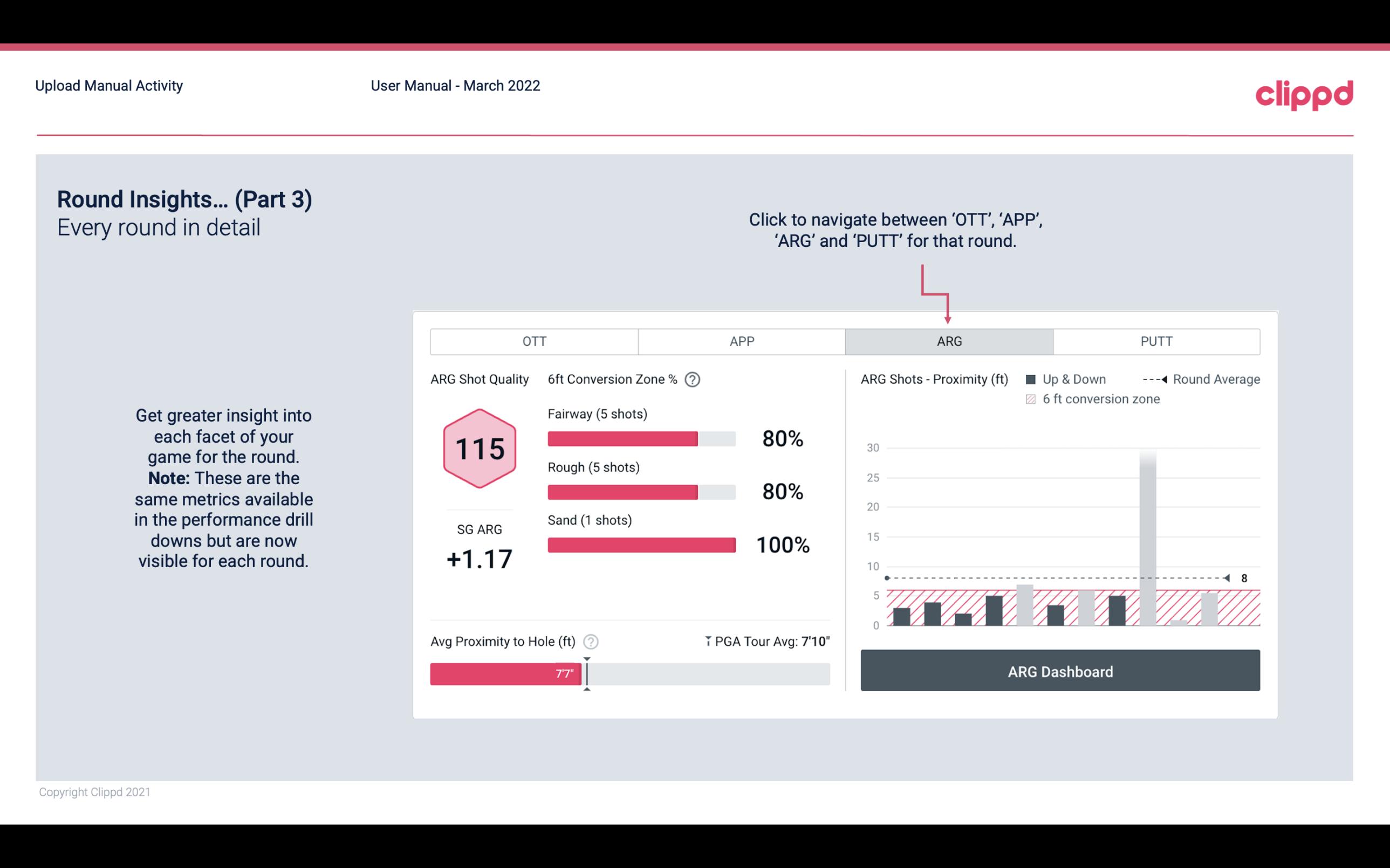Click the Upload Manual Activity link

tap(110, 85)
